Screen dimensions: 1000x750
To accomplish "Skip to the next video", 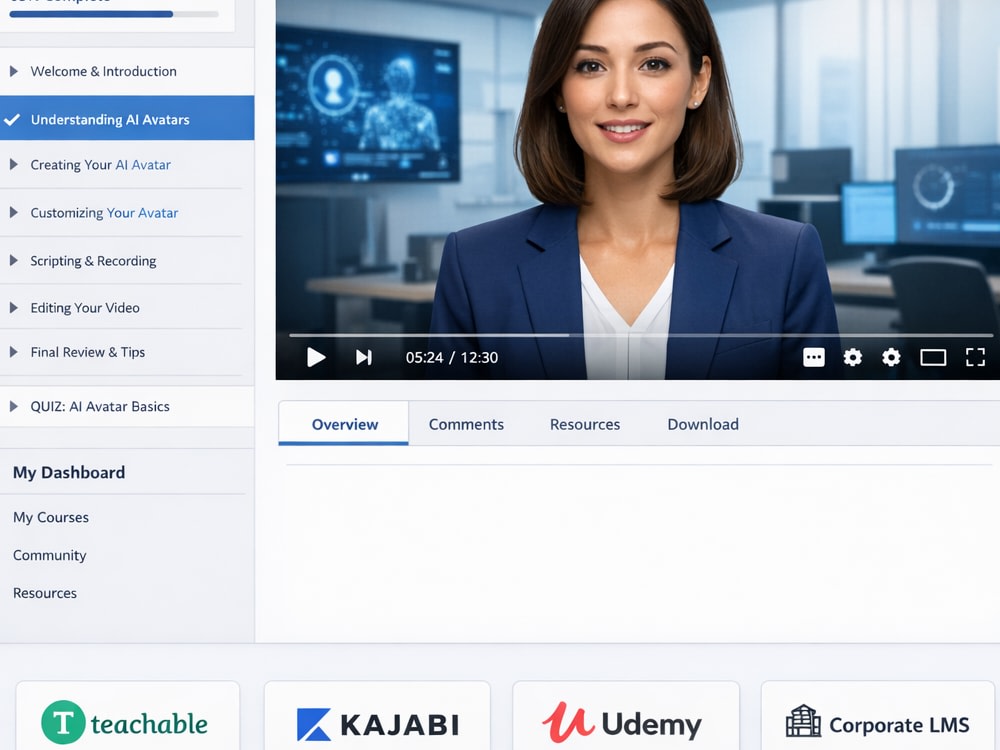I will tap(364, 357).
